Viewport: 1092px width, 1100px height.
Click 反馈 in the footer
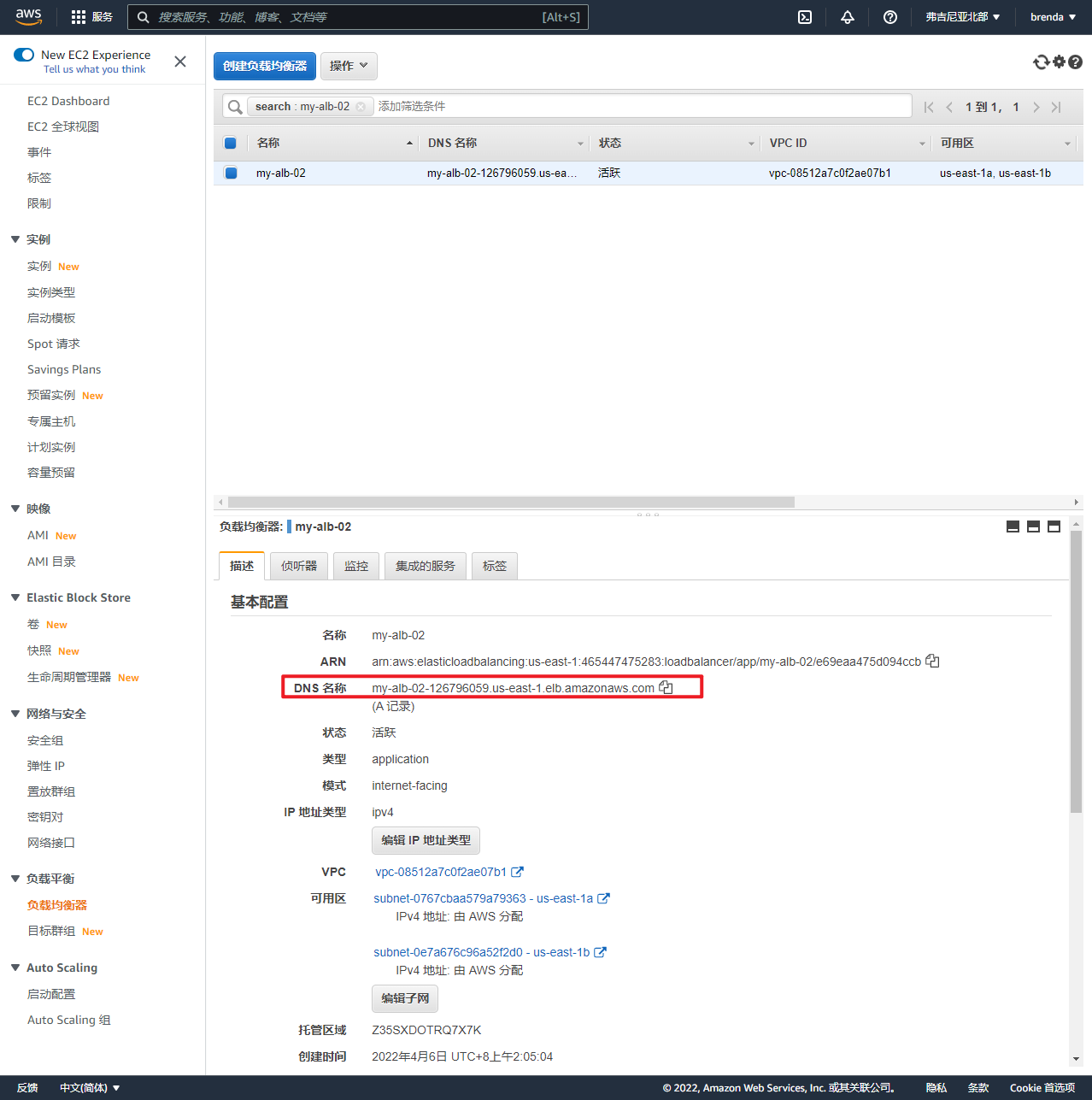[27, 1088]
